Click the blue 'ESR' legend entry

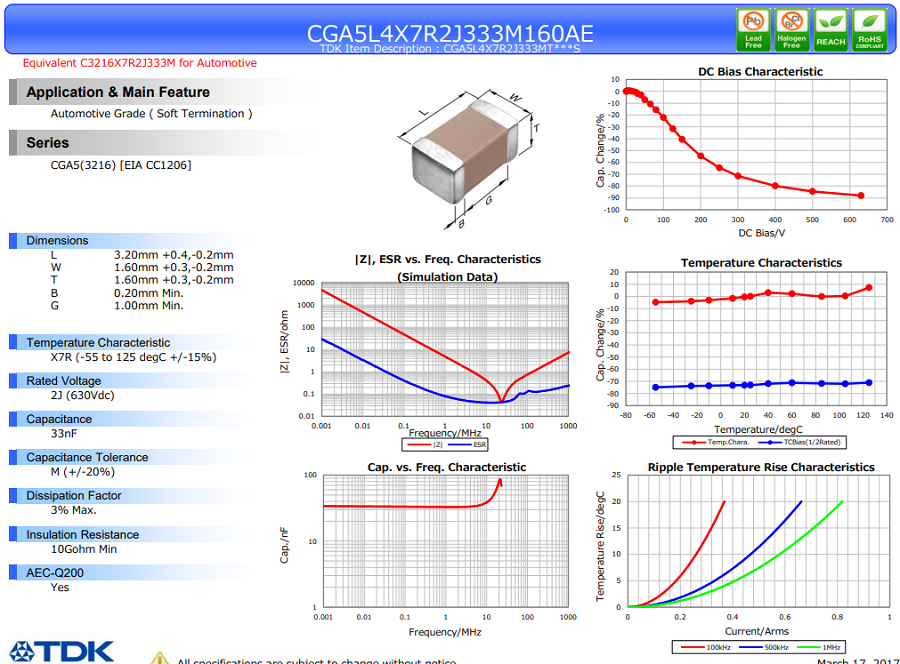coord(467,445)
